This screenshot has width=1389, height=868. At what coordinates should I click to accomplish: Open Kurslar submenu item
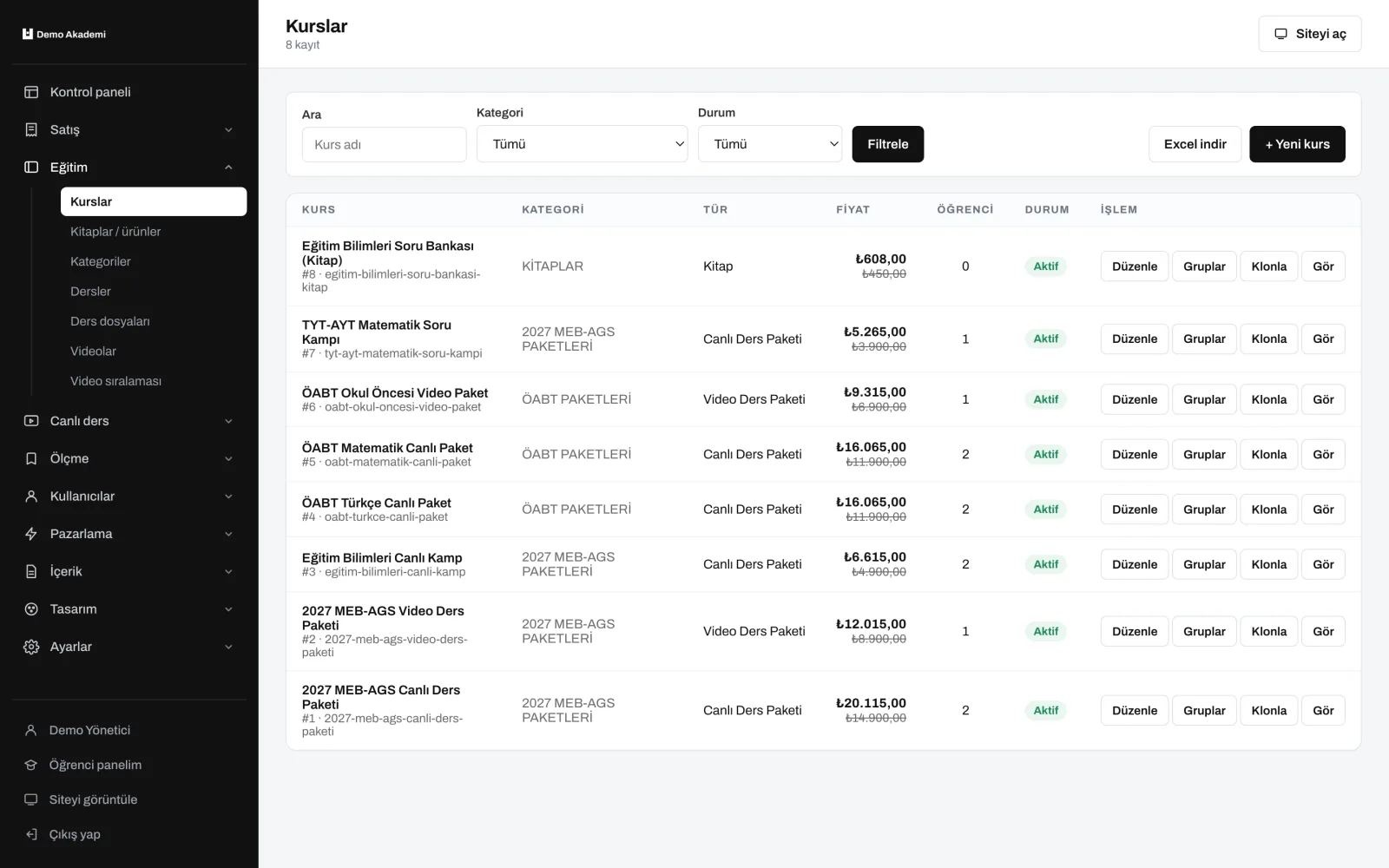click(154, 201)
